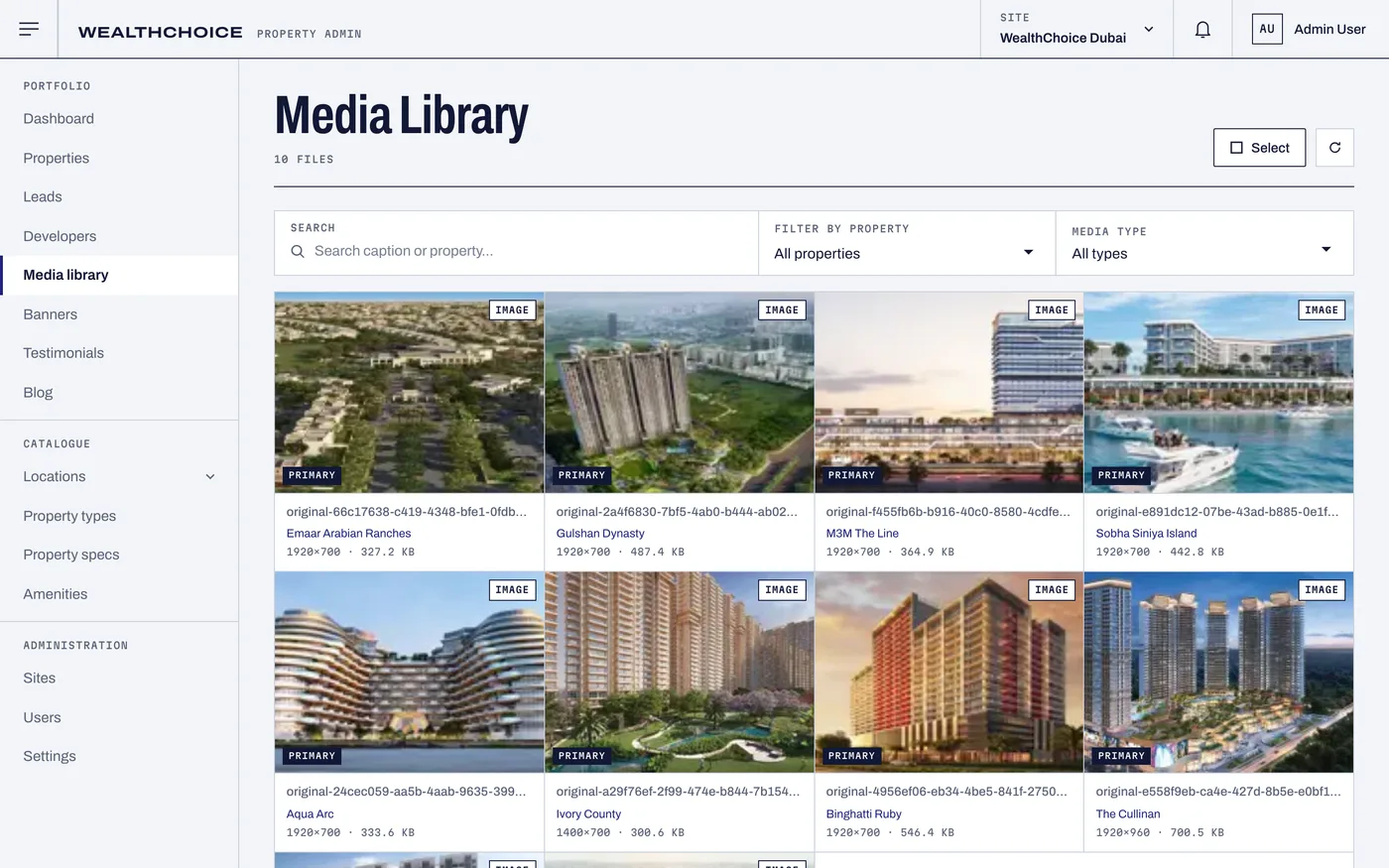The width and height of the screenshot is (1389, 868).
Task: Open Leads in the sidebar
Action: [119, 196]
